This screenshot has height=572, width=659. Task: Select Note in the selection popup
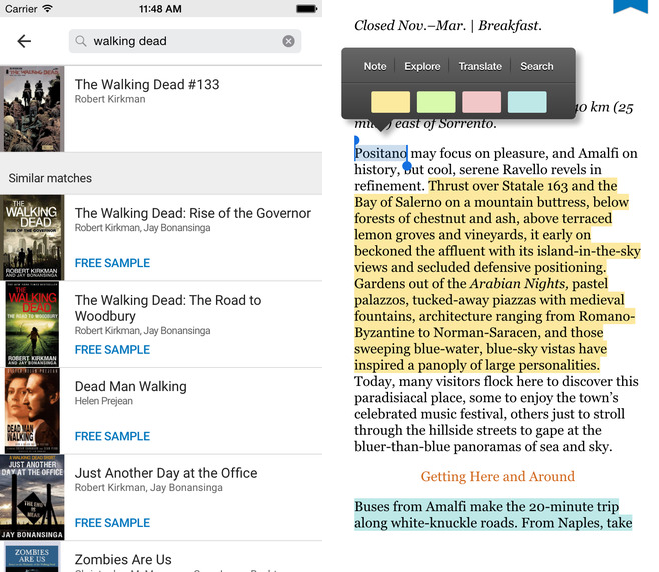pyautogui.click(x=375, y=66)
